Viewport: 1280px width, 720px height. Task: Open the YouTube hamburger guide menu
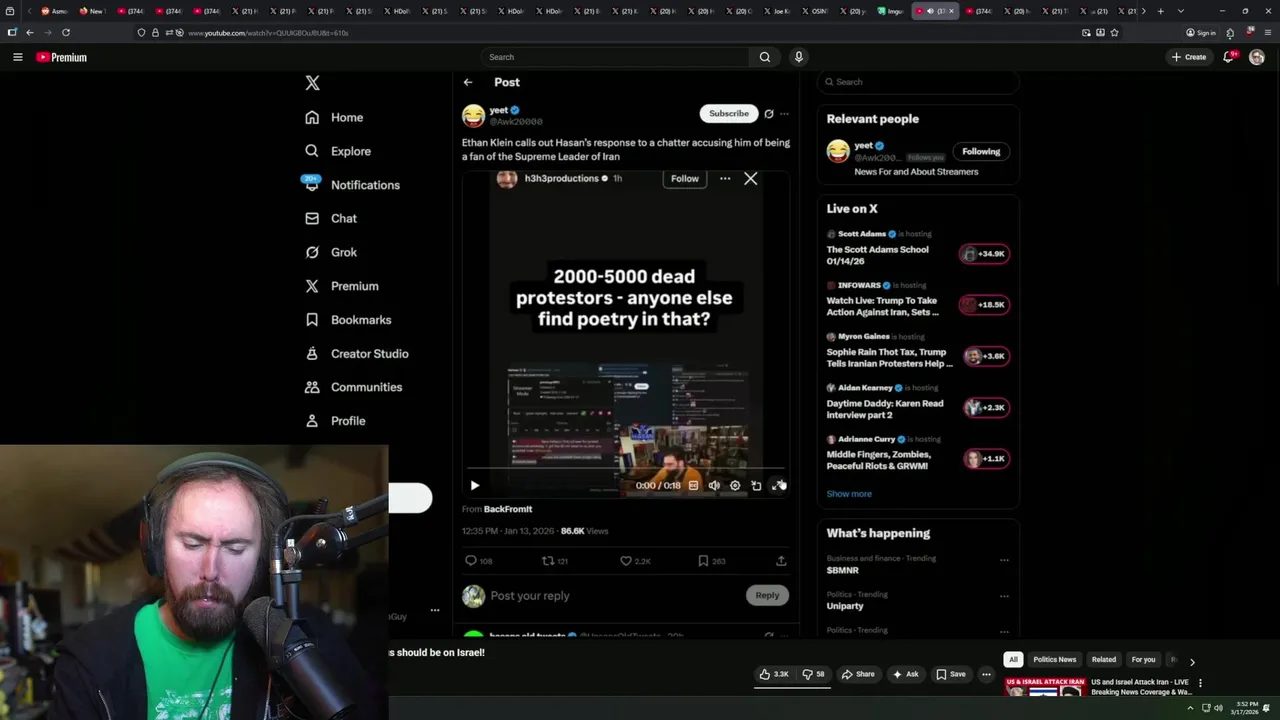(17, 57)
